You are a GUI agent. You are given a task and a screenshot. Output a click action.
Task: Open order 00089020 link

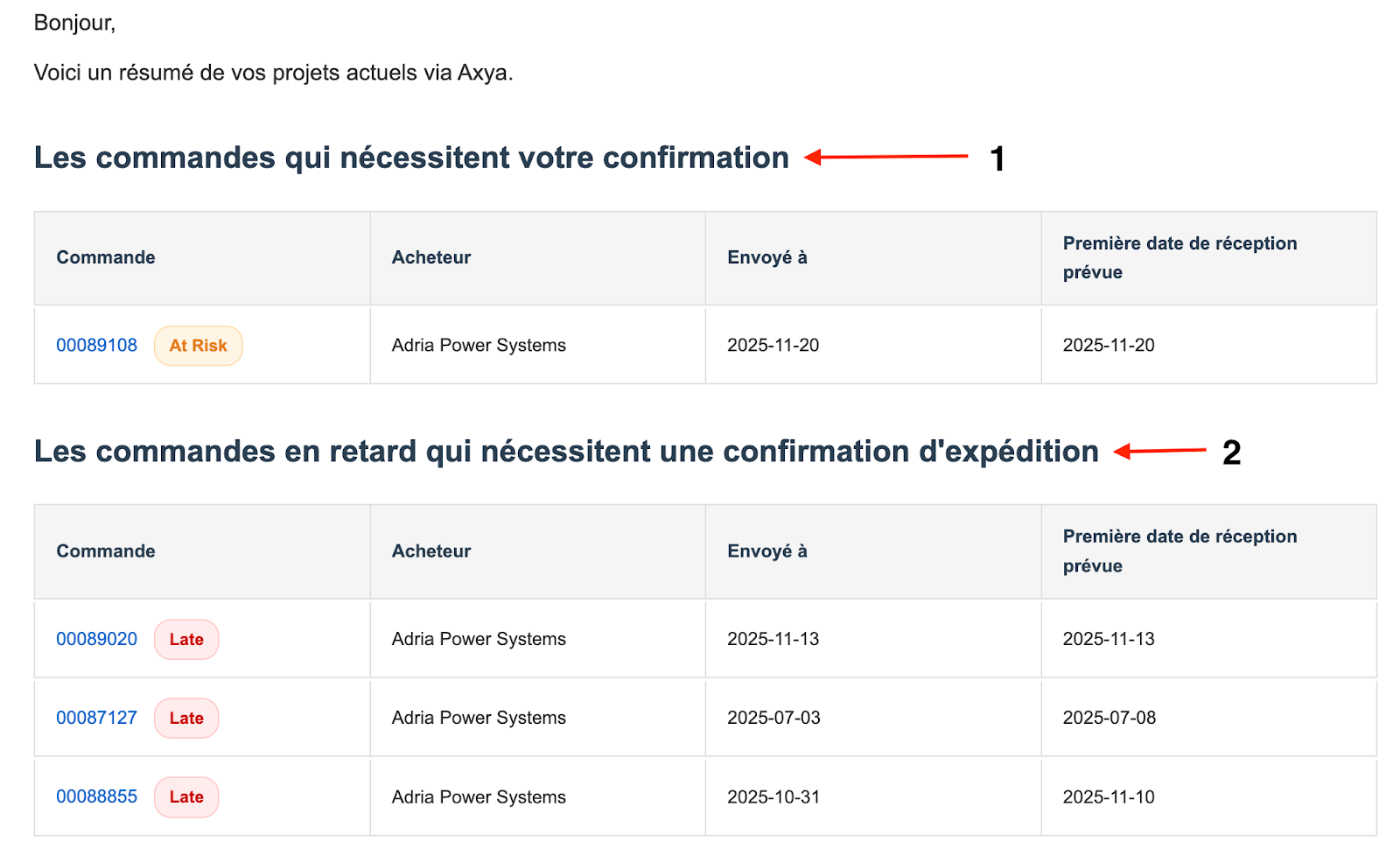pyautogui.click(x=96, y=640)
